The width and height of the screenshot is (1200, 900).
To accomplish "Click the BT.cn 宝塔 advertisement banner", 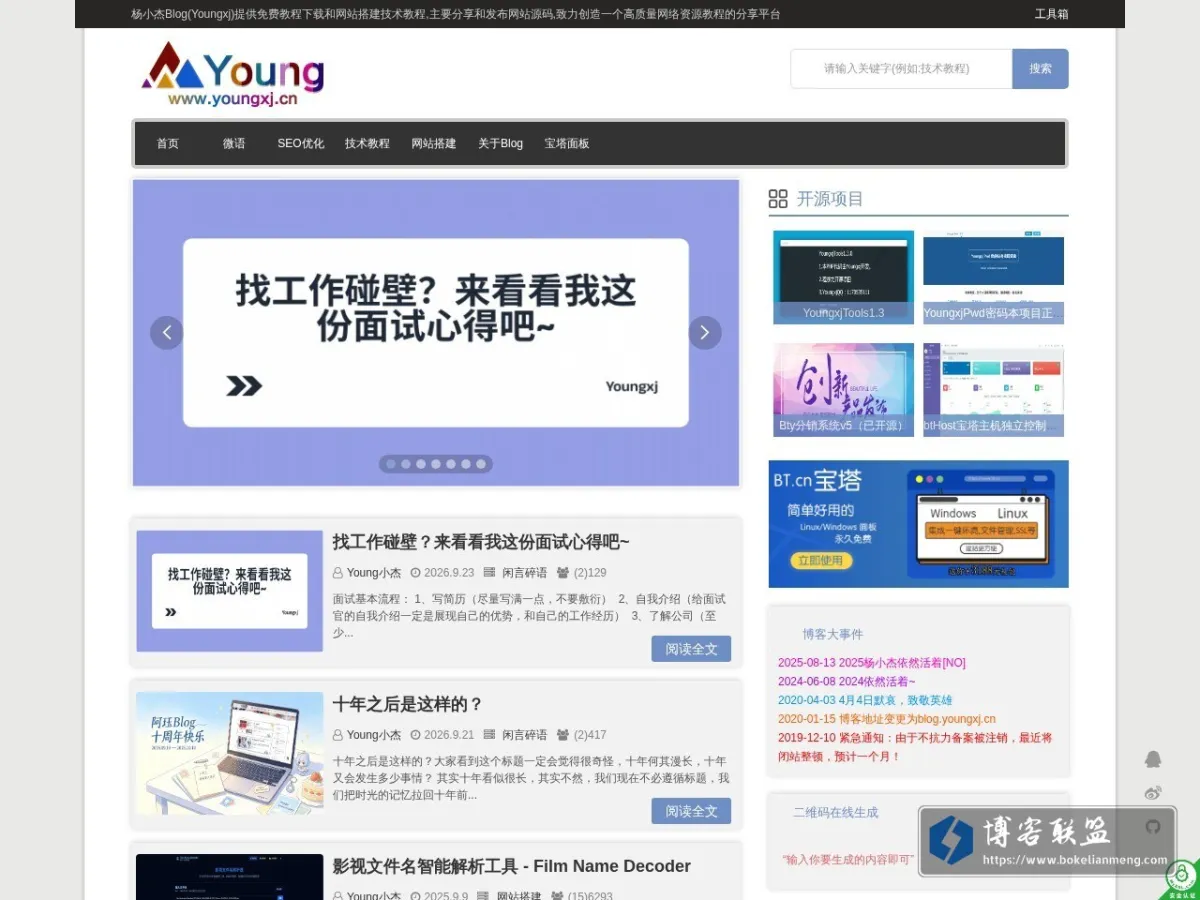I will coord(918,524).
